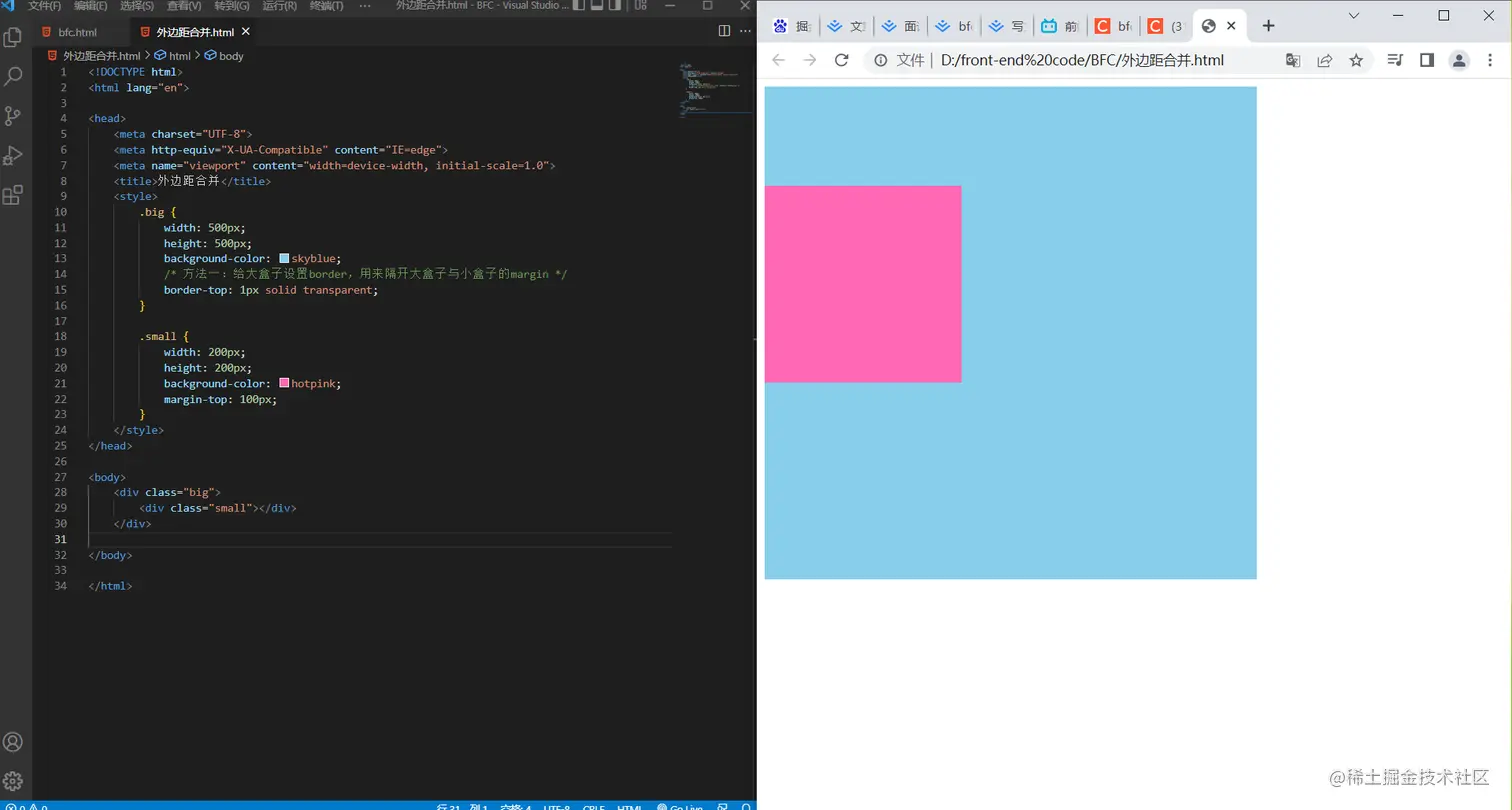Open the Search view in VS Code

[14, 76]
